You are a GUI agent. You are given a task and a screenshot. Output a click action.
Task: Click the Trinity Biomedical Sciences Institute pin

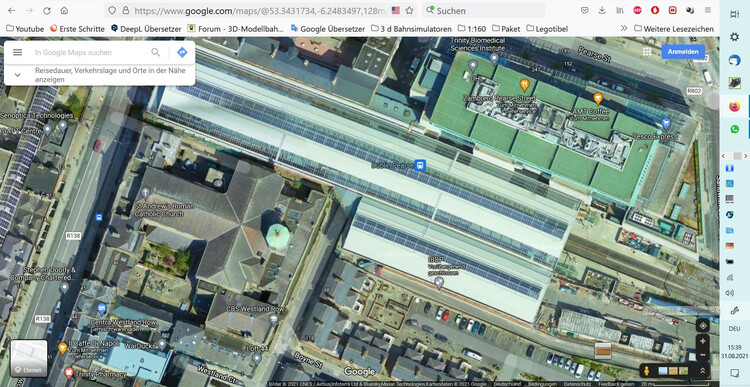(494, 58)
